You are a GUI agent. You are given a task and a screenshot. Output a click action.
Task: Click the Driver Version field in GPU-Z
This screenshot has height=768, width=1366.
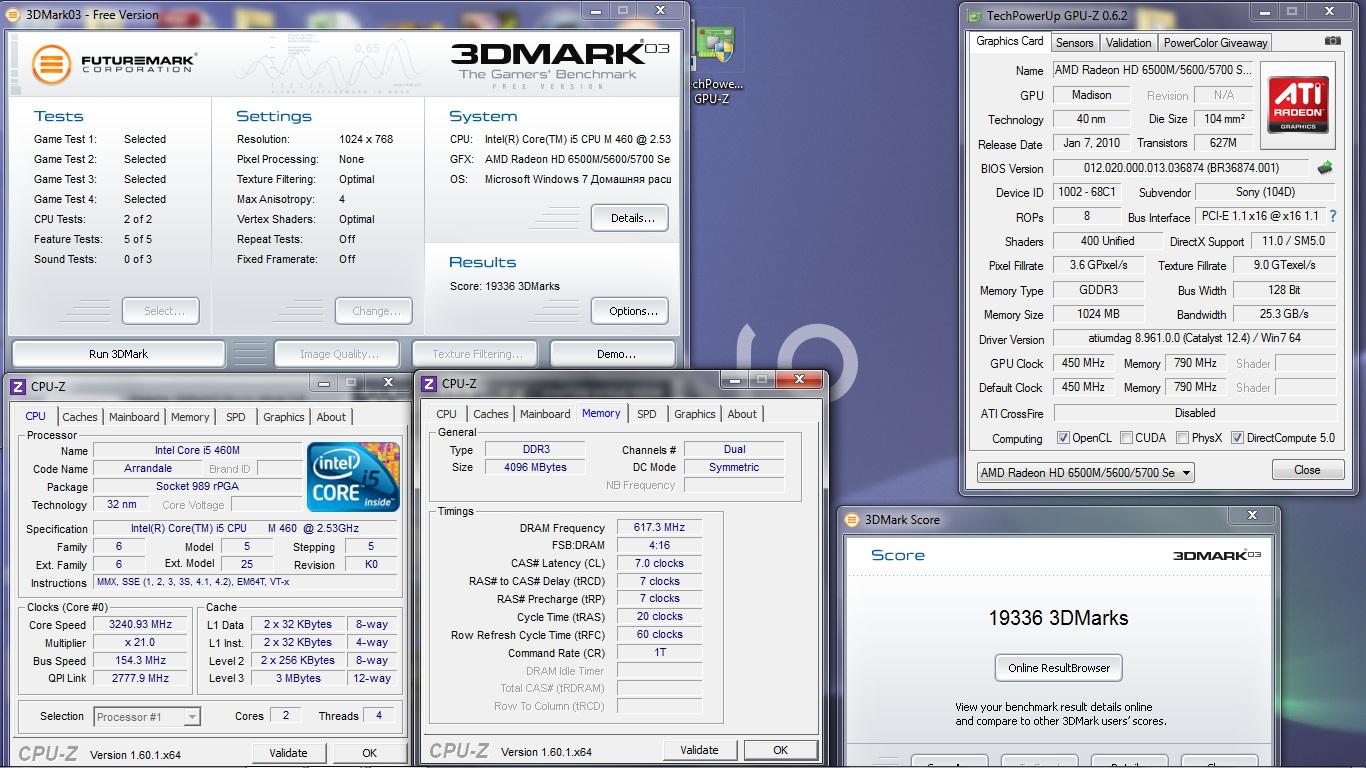(1194, 339)
